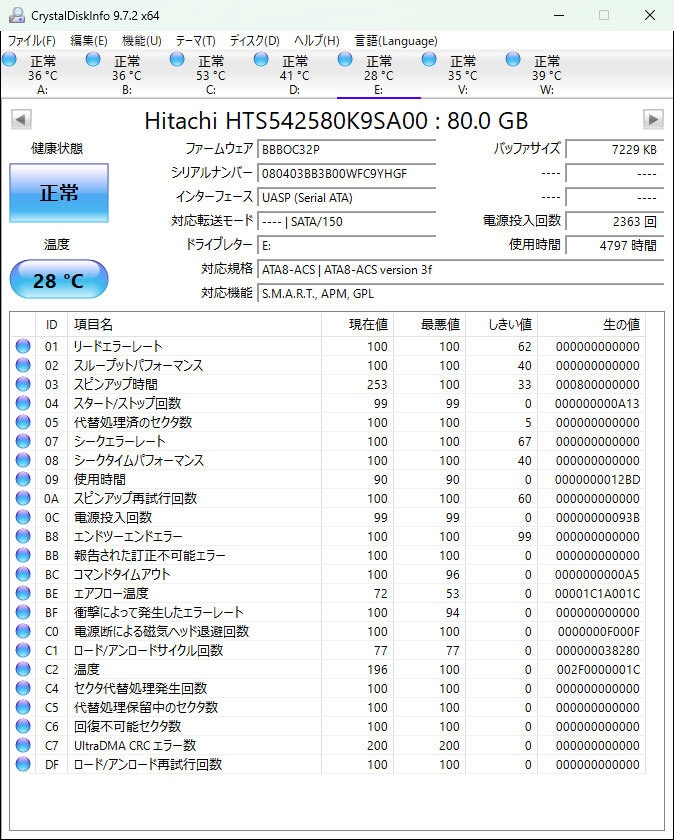Open the ヘルプ(H) menu
This screenshot has width=674, height=840.
pos(317,41)
